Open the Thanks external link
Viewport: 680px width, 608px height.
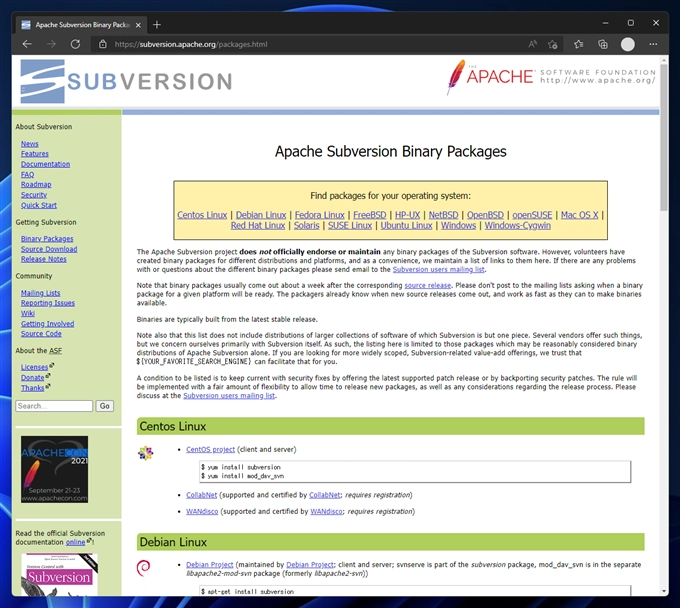[33, 388]
